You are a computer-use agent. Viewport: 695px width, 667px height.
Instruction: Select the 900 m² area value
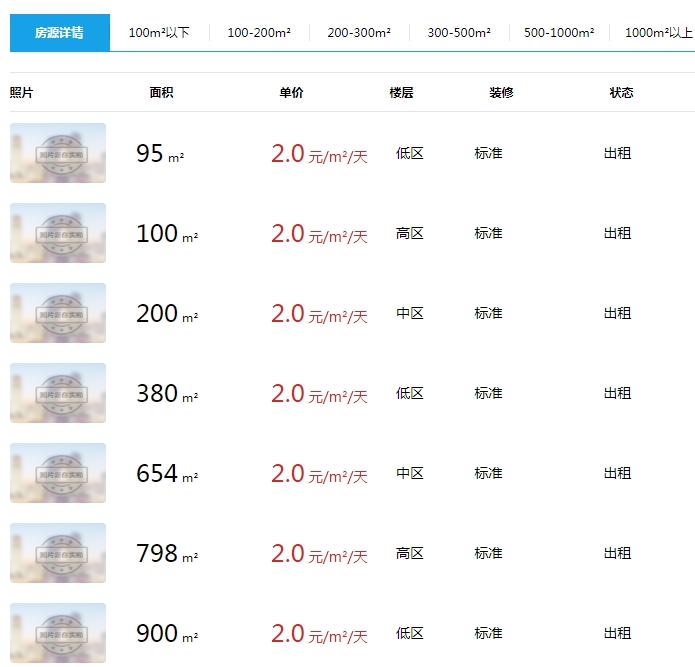coord(167,634)
